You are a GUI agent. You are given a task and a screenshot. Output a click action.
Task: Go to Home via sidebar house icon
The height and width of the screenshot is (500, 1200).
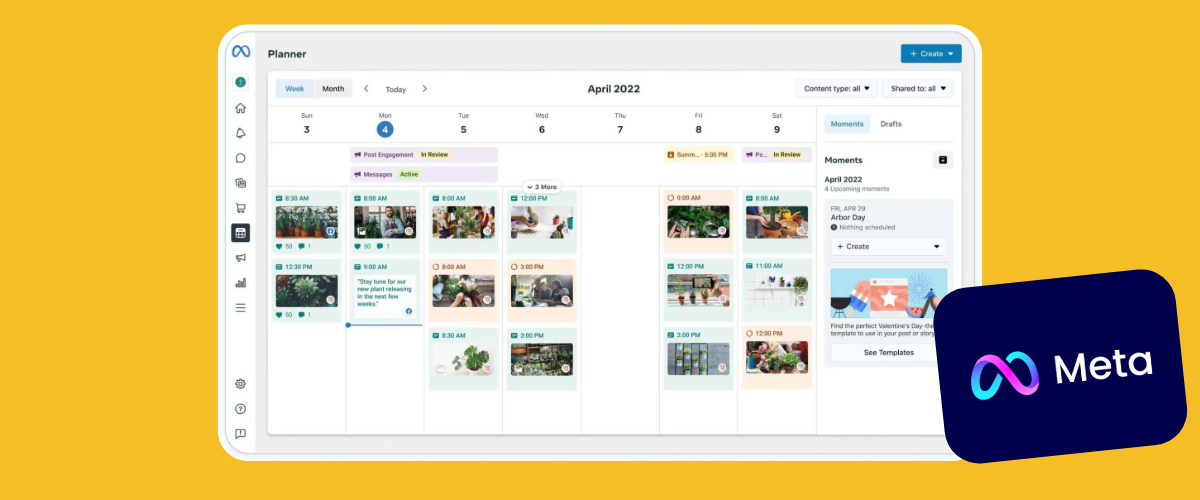240,108
